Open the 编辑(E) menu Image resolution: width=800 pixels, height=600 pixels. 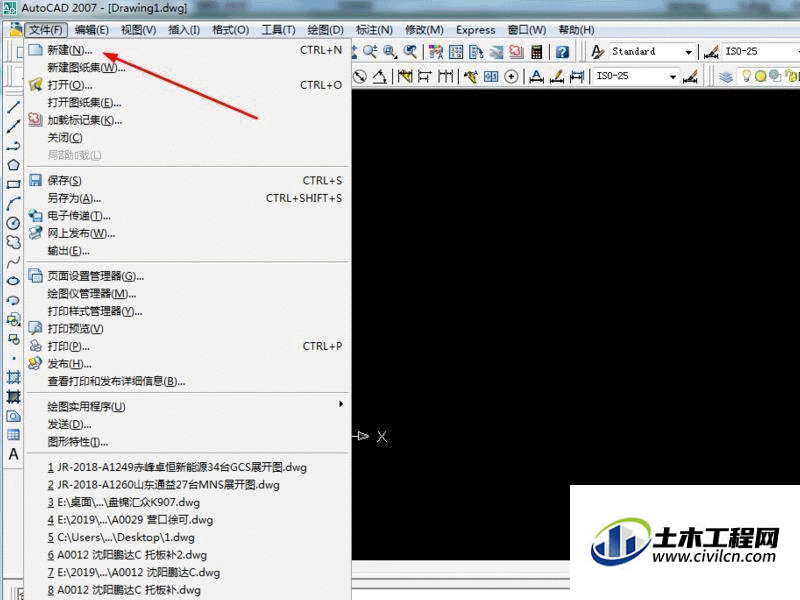91,30
